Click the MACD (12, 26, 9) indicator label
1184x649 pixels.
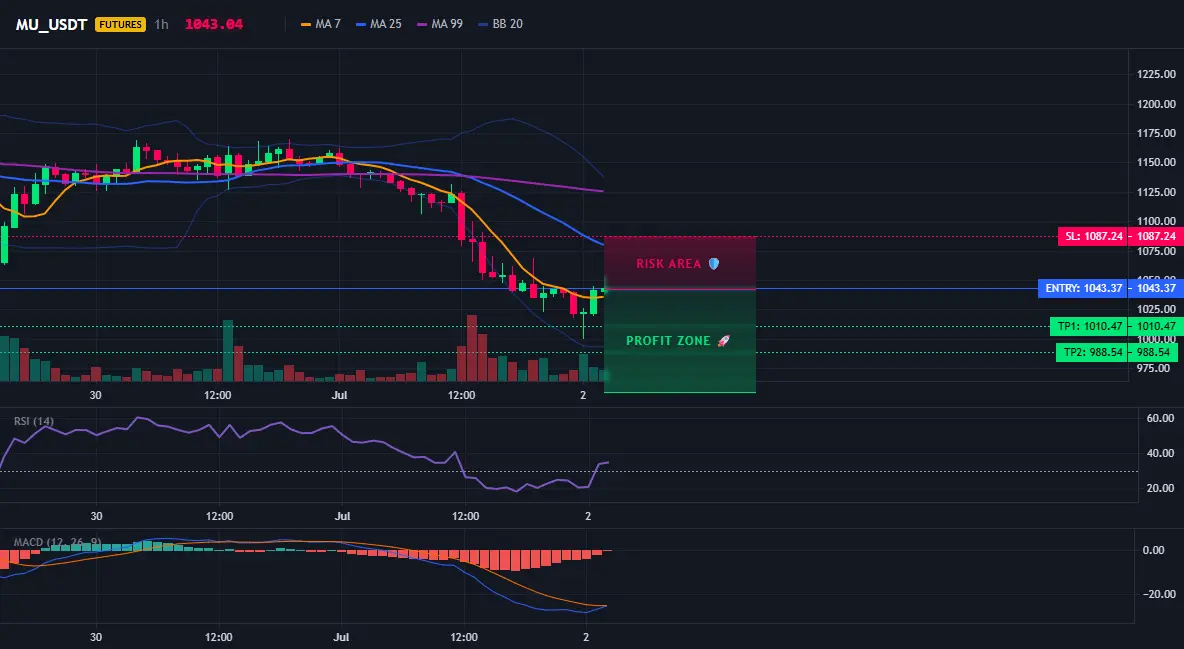point(57,542)
